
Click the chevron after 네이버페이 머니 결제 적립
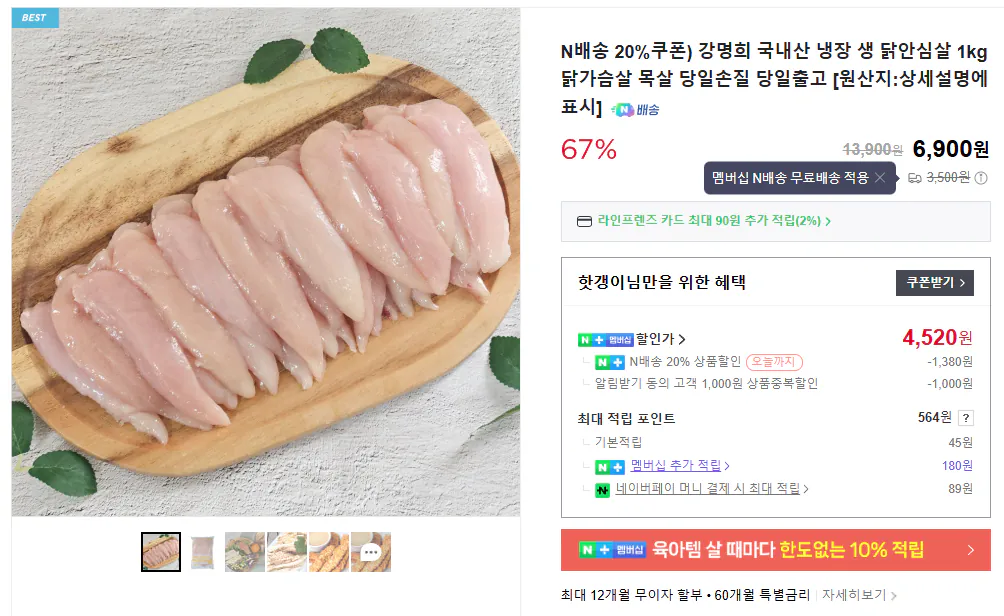[x=806, y=489]
